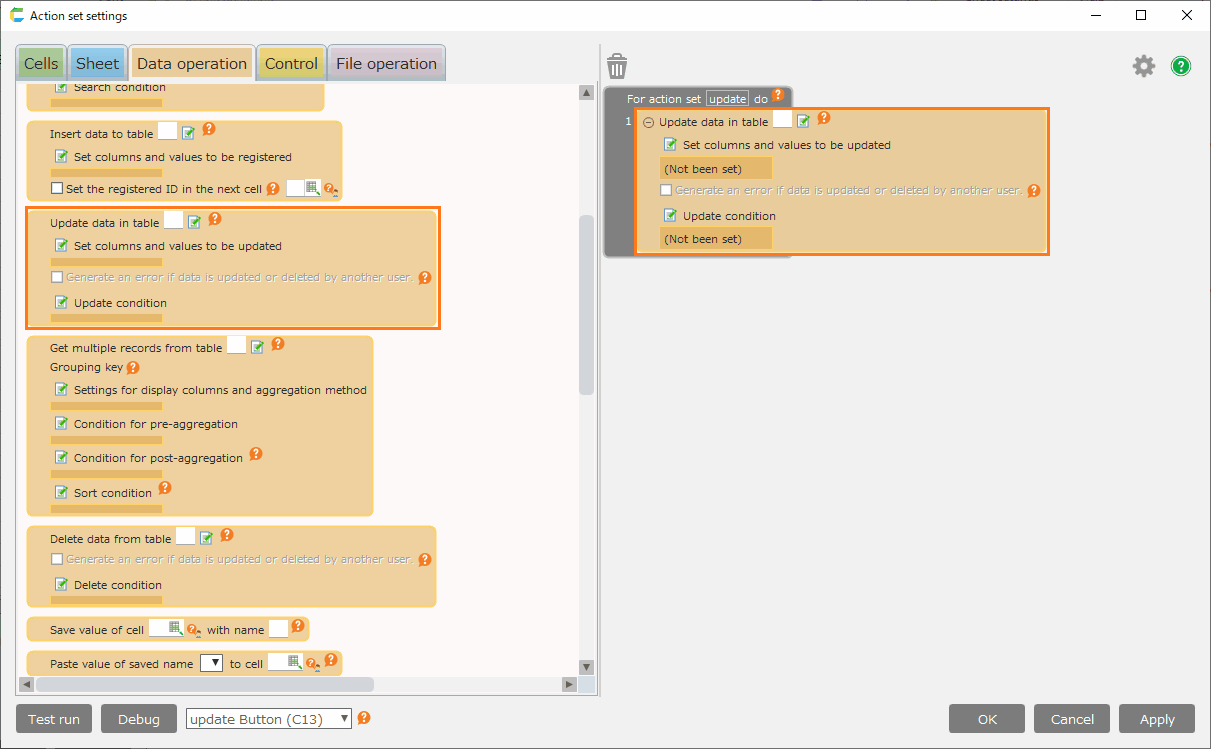Open editor for 'Set columns and values to be registered'
This screenshot has width=1211, height=749.
[x=61, y=156]
